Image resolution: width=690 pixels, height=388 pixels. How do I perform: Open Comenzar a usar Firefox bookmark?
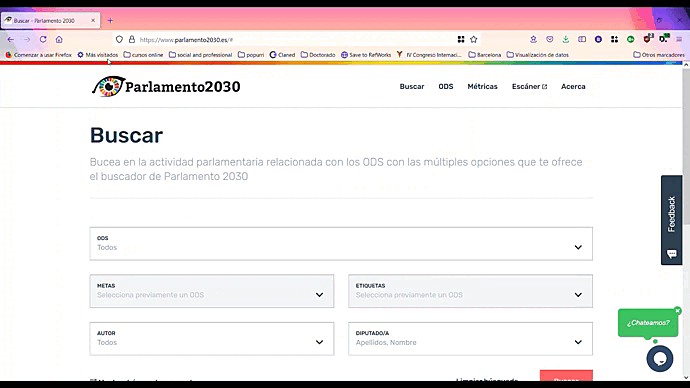pyautogui.click(x=39, y=55)
